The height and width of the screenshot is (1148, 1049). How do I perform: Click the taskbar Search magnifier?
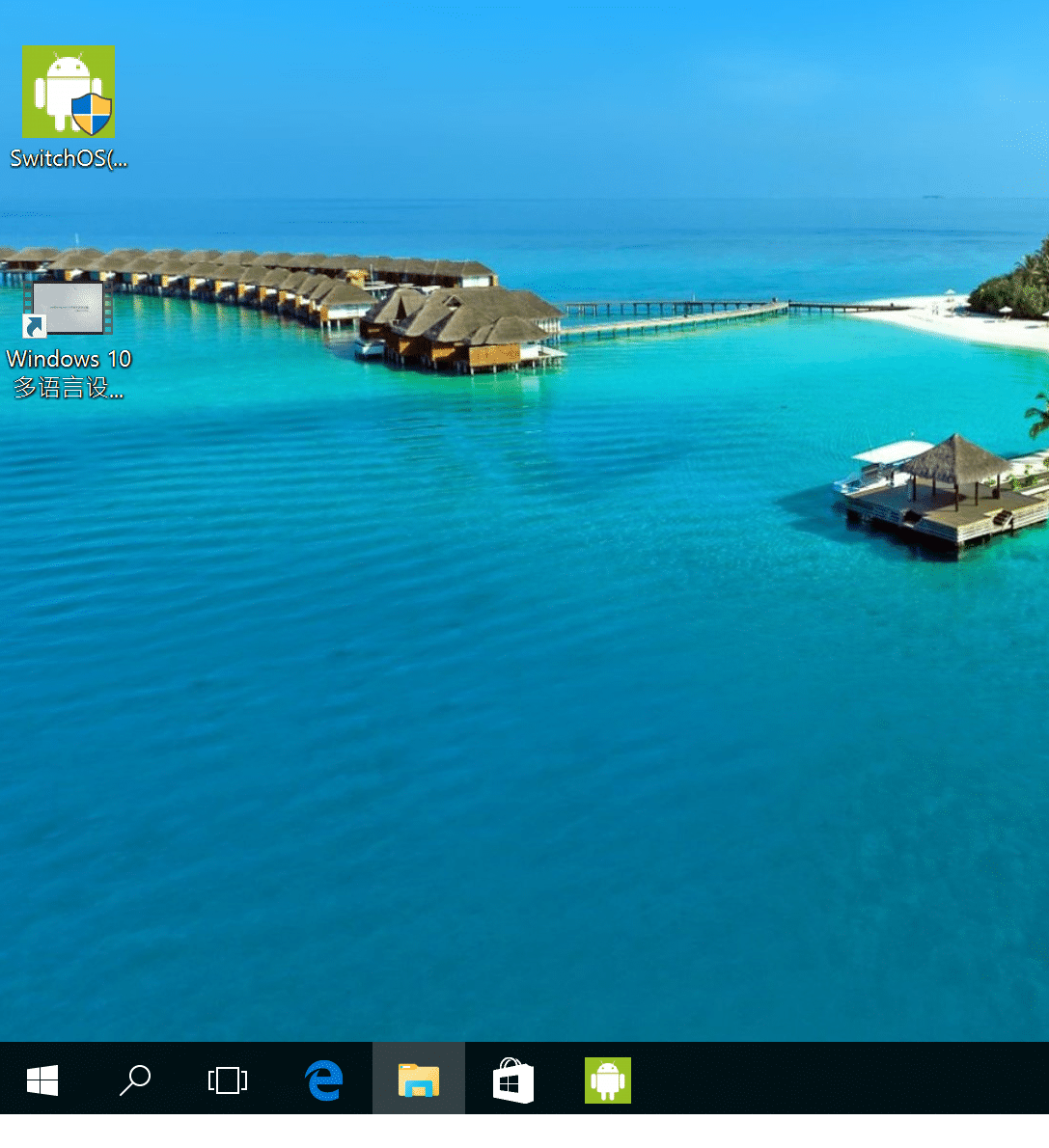point(135,1080)
